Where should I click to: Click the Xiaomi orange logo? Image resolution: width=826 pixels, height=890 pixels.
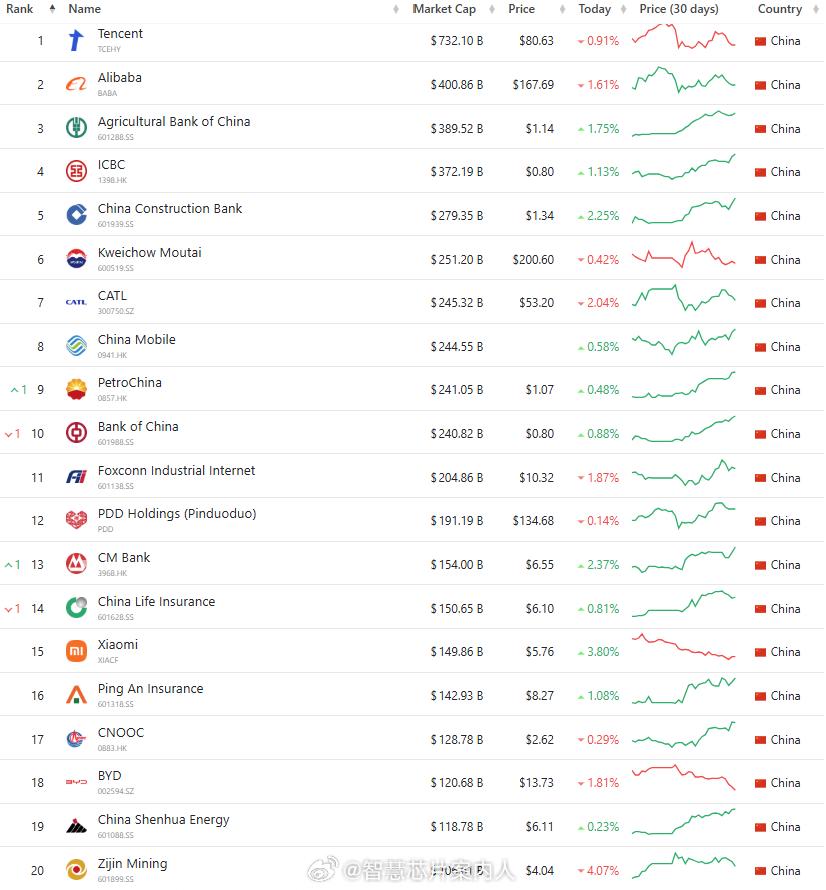[x=76, y=652]
